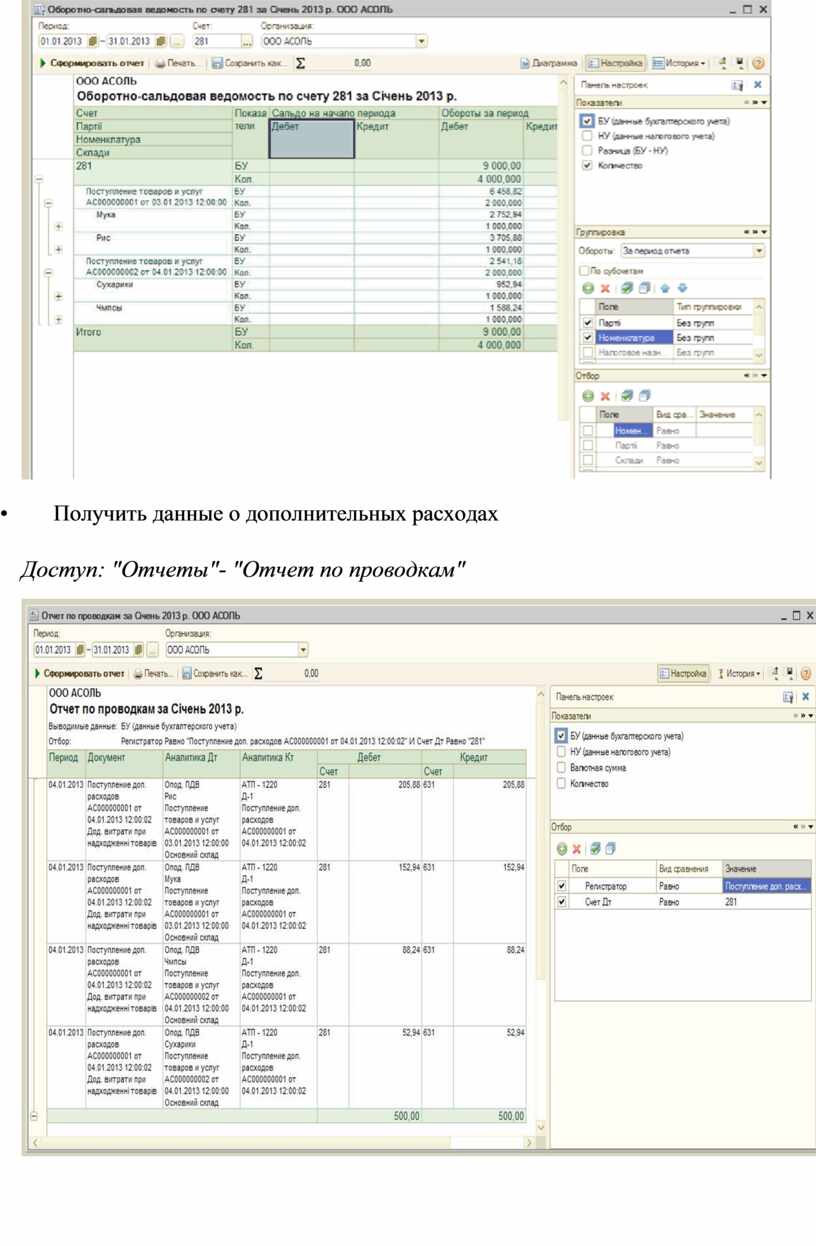
Task: Click vertical scrollbar down arrow in Отчет по проводкам
Action: (x=542, y=1127)
